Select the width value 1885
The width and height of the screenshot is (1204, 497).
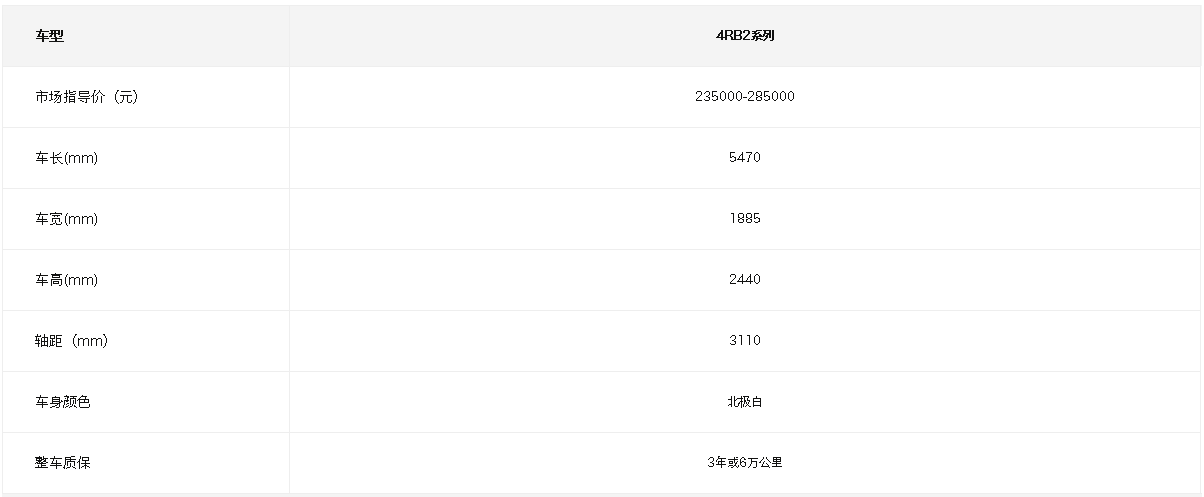tap(745, 219)
